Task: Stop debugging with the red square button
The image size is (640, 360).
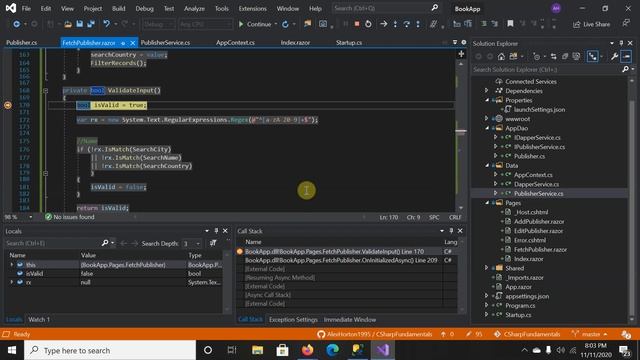Action: [x=357, y=24]
